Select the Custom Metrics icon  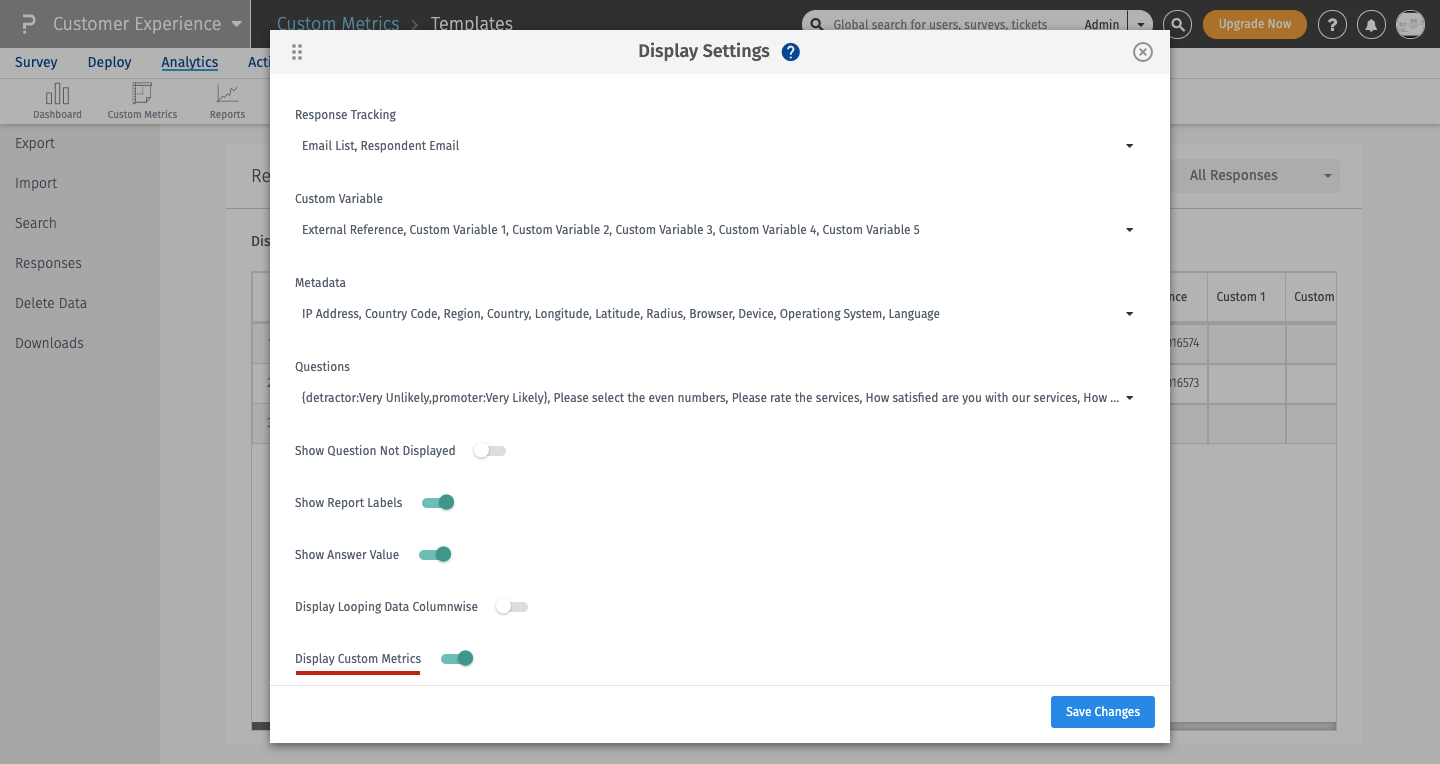coord(141,100)
